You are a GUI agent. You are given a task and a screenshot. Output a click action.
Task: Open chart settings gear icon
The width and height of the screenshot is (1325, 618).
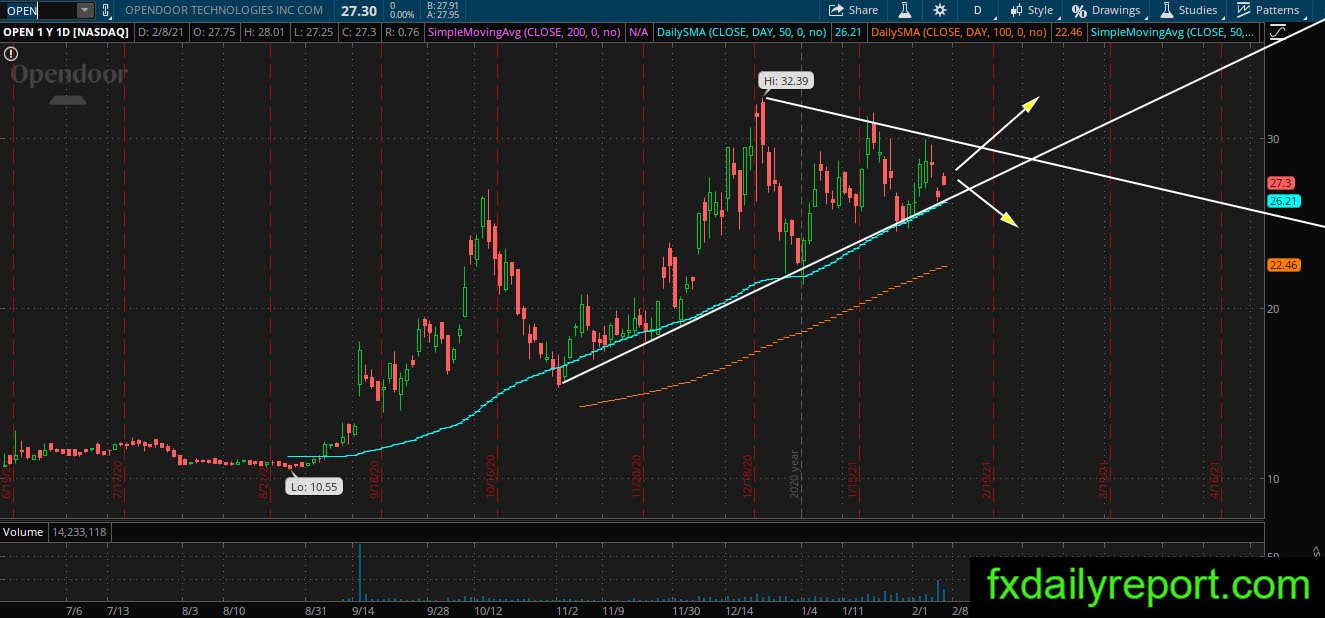940,10
